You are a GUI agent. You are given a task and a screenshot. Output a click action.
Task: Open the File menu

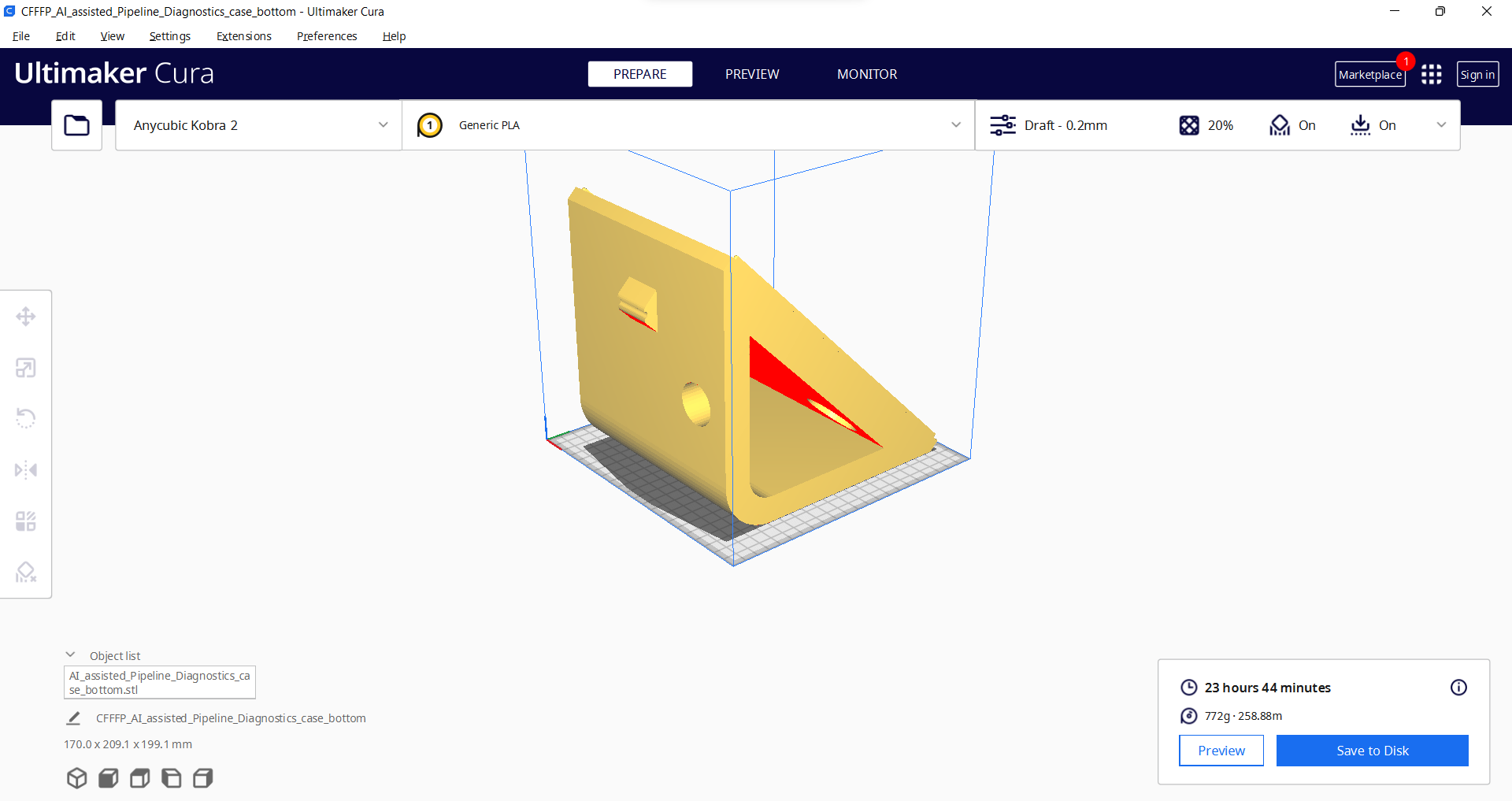pyautogui.click(x=21, y=36)
